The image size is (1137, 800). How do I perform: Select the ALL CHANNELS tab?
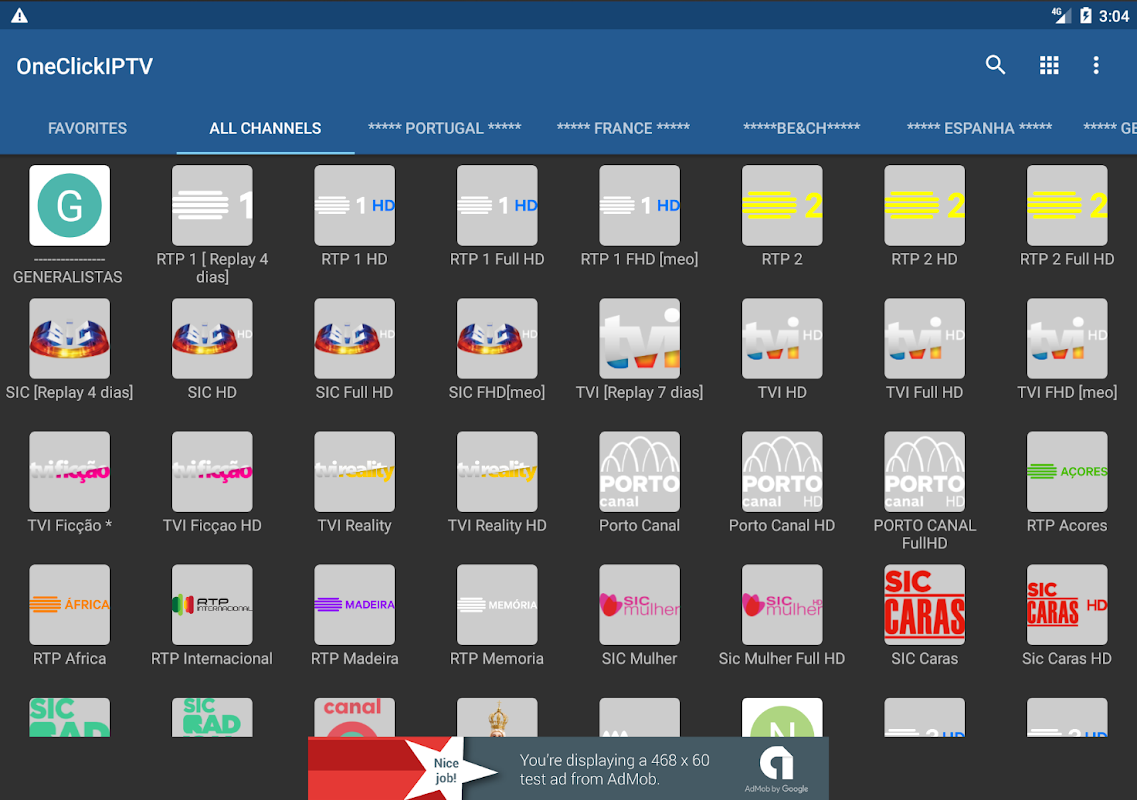pyautogui.click(x=265, y=128)
